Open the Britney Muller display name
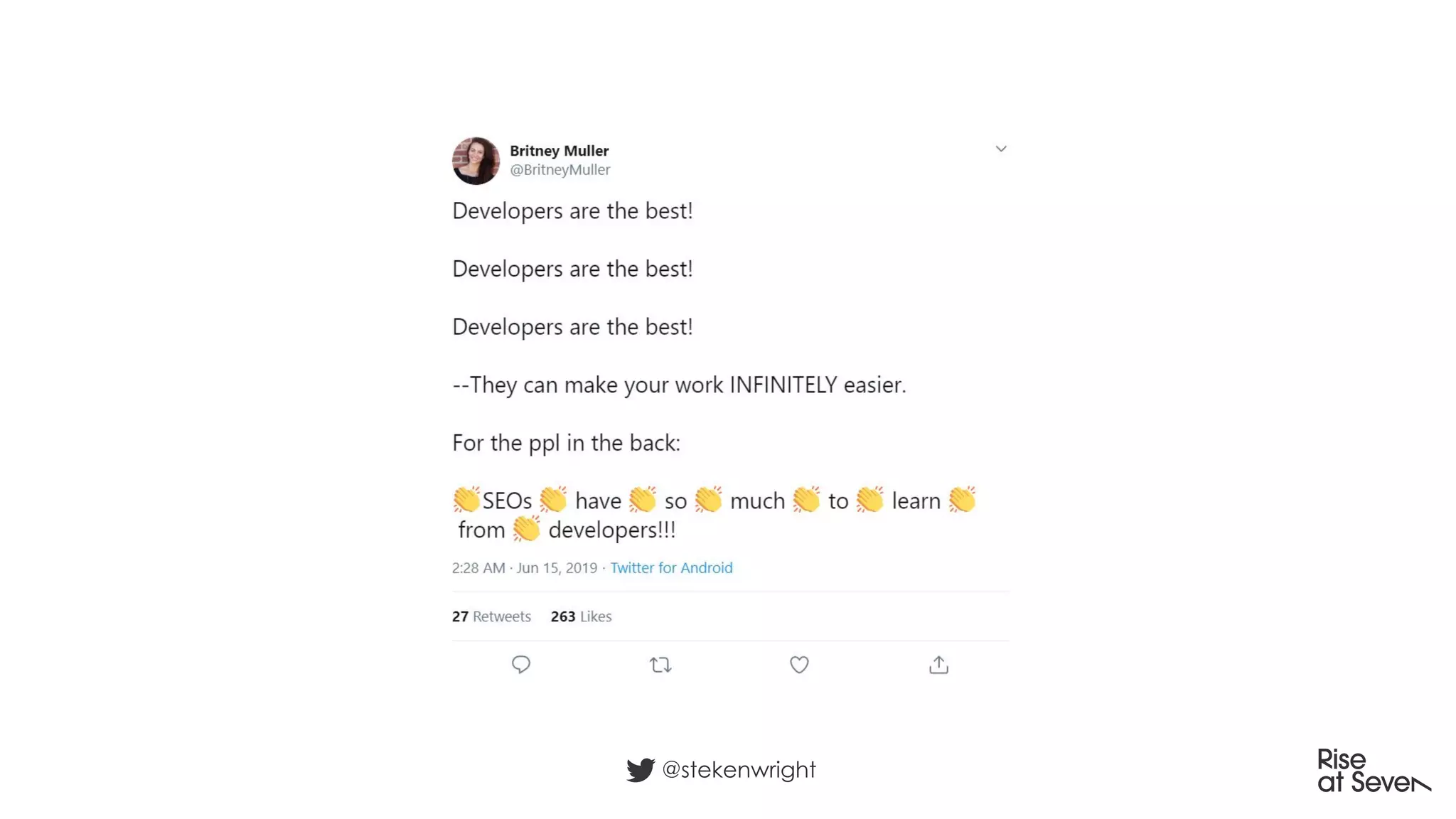 click(559, 151)
